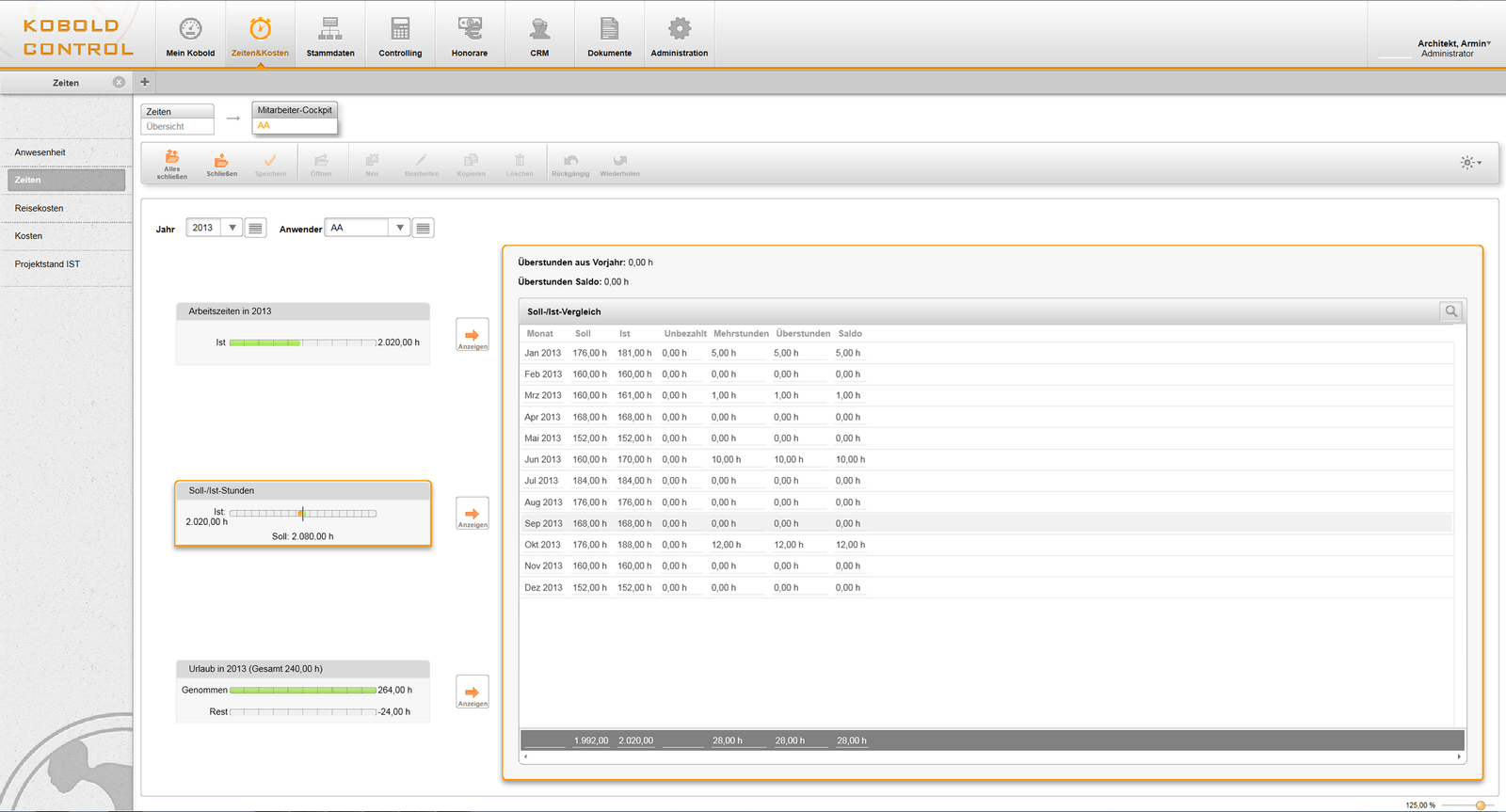The image size is (1506, 812).
Task: Open the Stammdaten module
Action: (x=330, y=36)
